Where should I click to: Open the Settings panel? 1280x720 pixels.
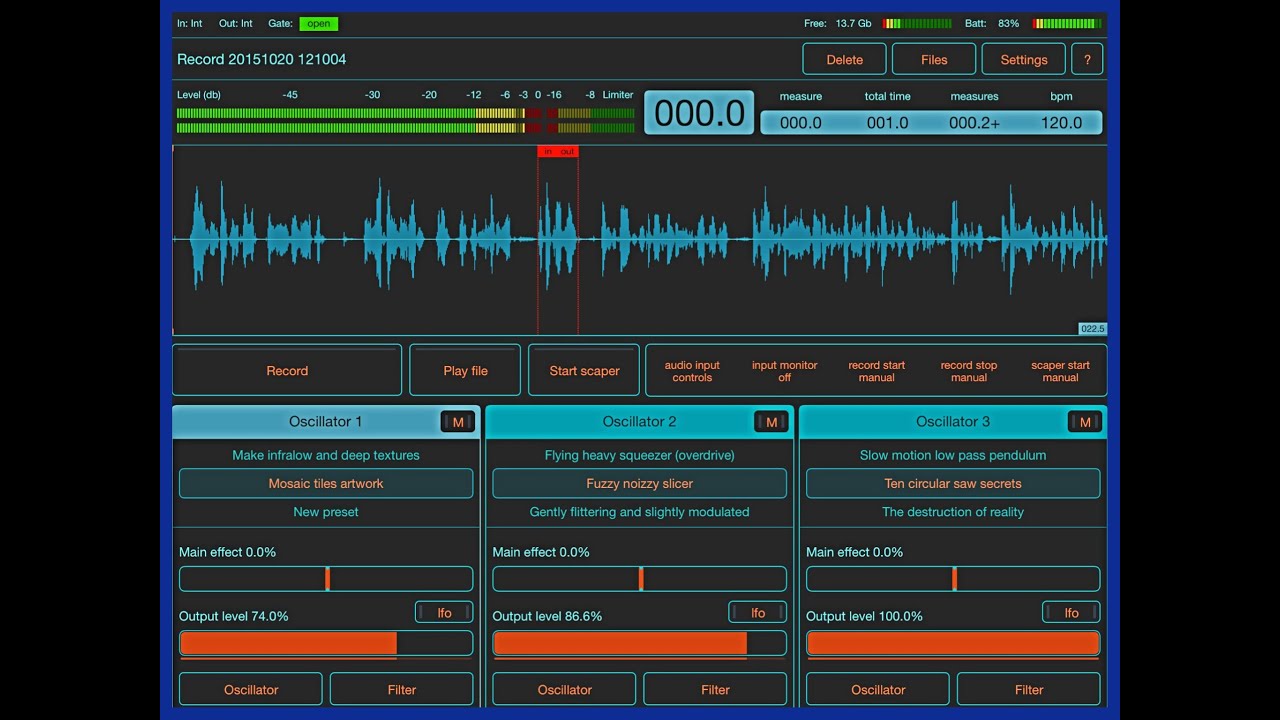click(1024, 59)
